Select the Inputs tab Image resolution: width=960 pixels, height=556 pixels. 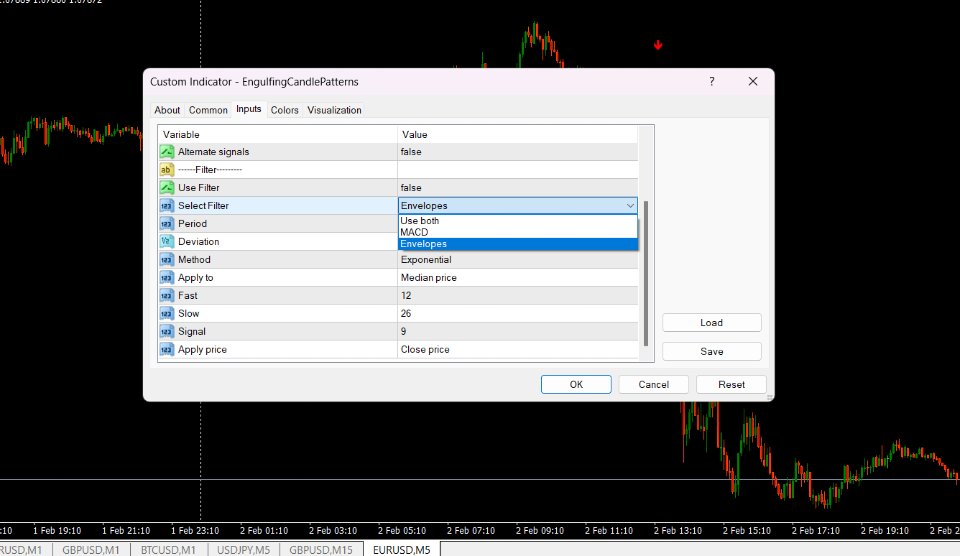pos(249,109)
